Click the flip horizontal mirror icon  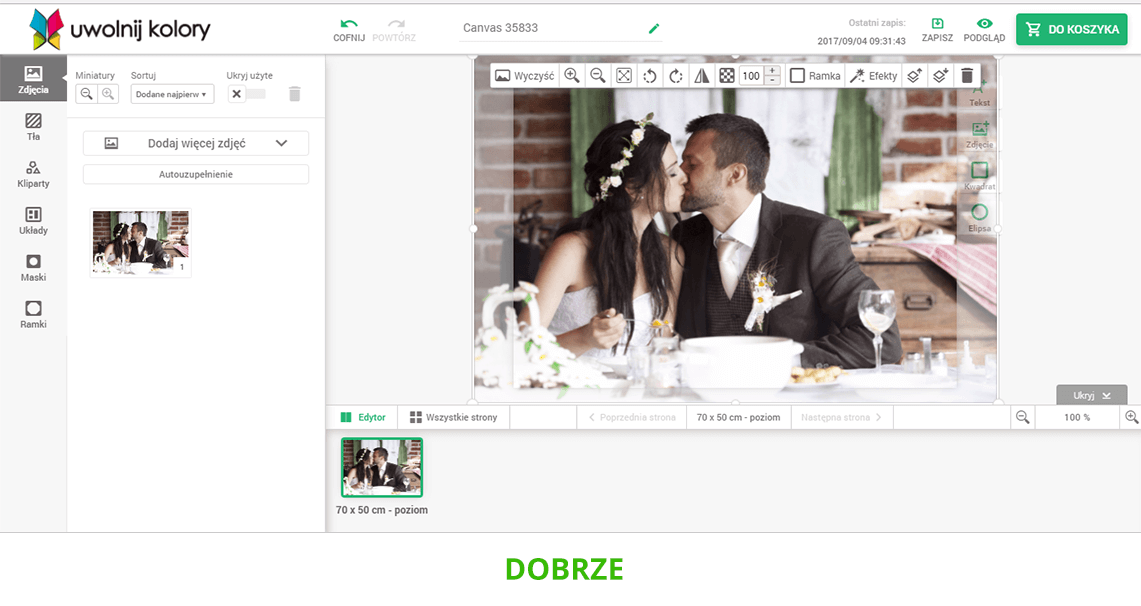(x=701, y=76)
